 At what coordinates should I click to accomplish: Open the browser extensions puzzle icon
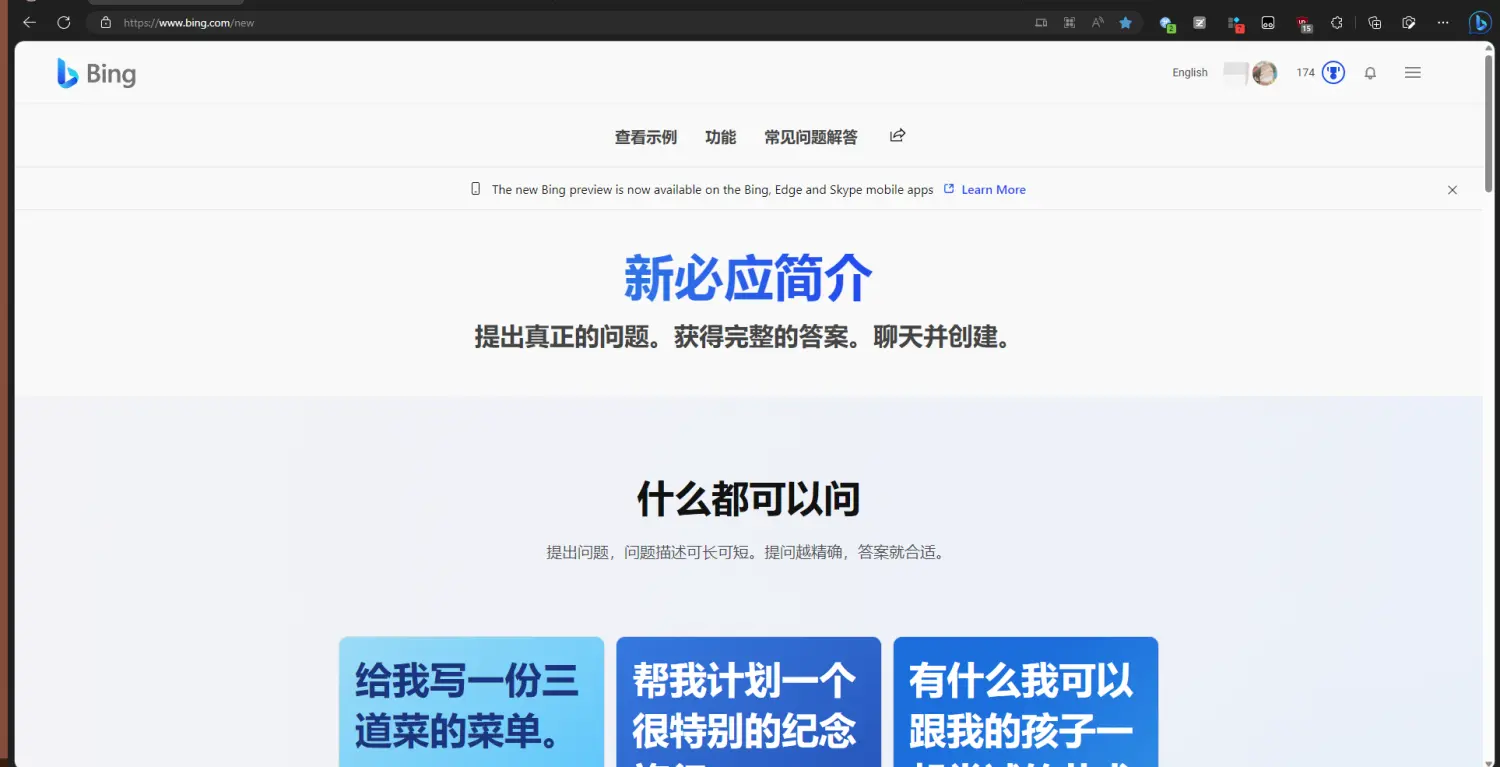[1336, 22]
